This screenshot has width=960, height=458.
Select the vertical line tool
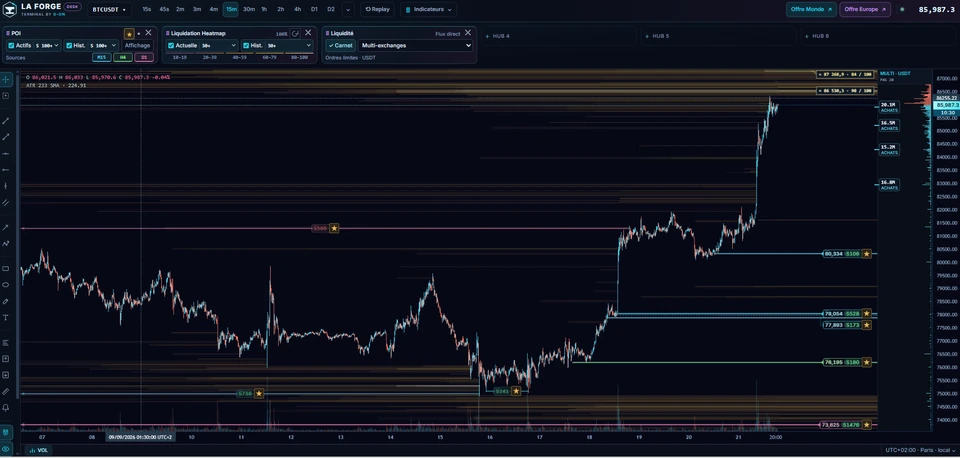point(6,186)
